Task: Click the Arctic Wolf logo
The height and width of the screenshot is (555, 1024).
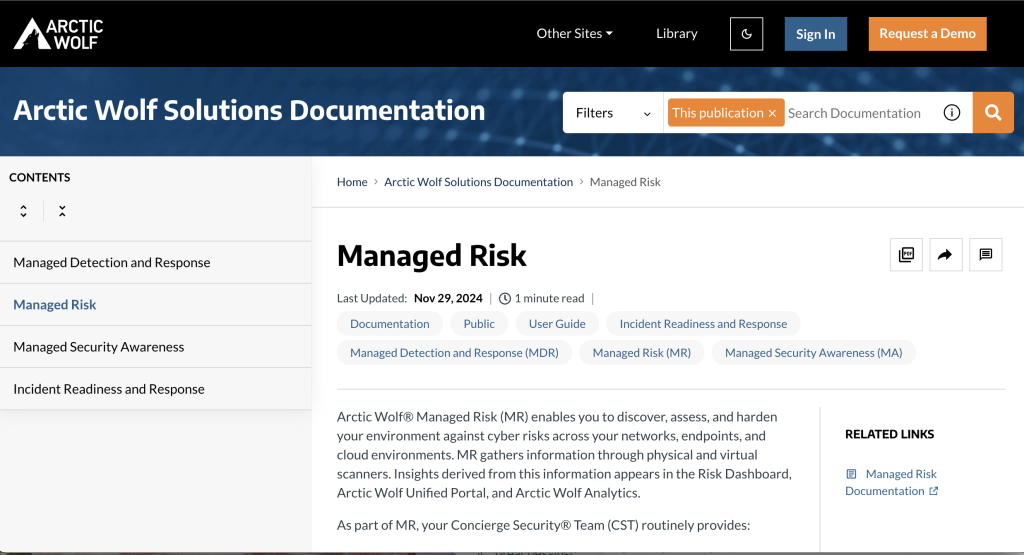Action: tap(59, 33)
